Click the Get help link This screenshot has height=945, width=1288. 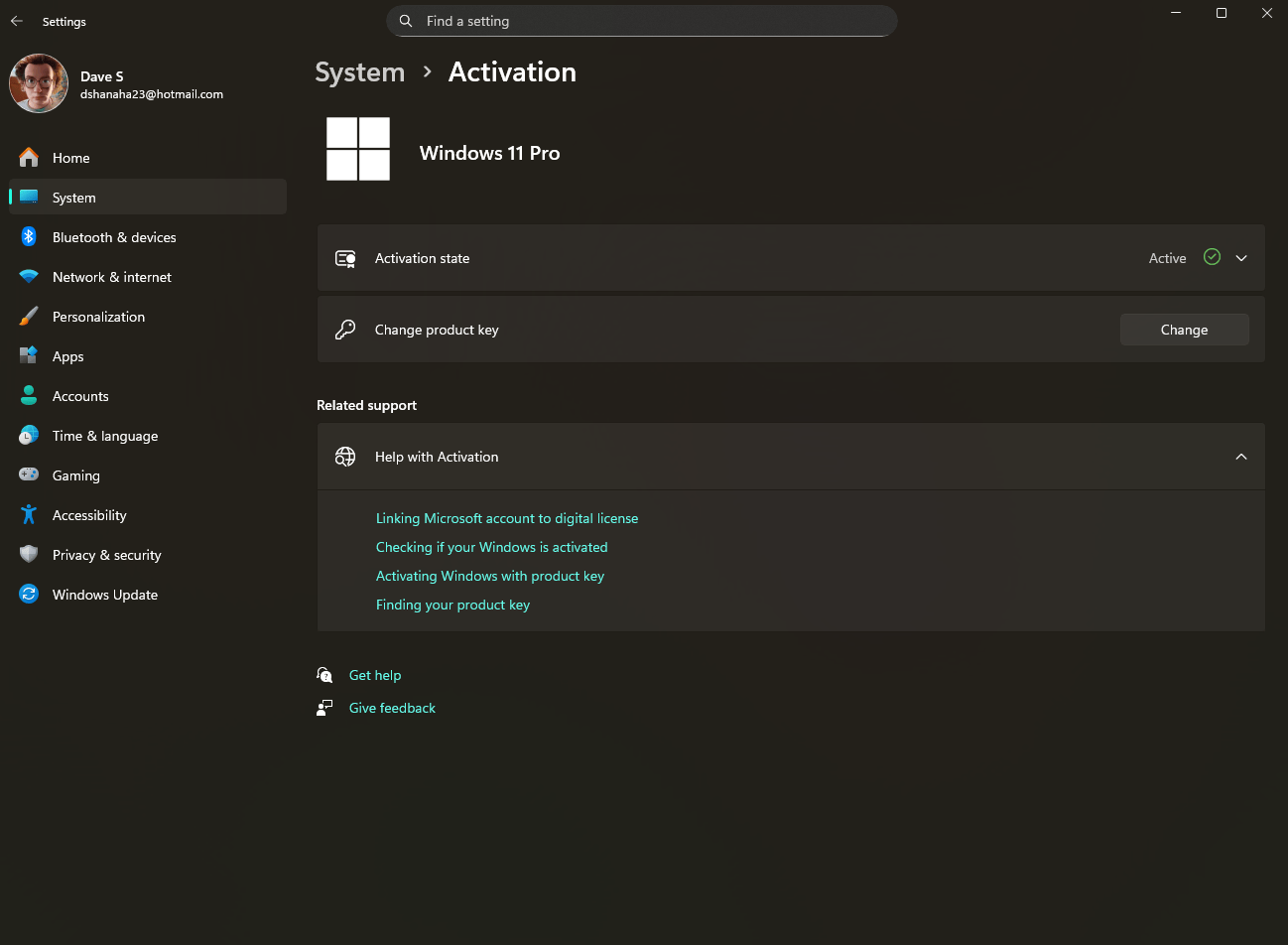[375, 675]
